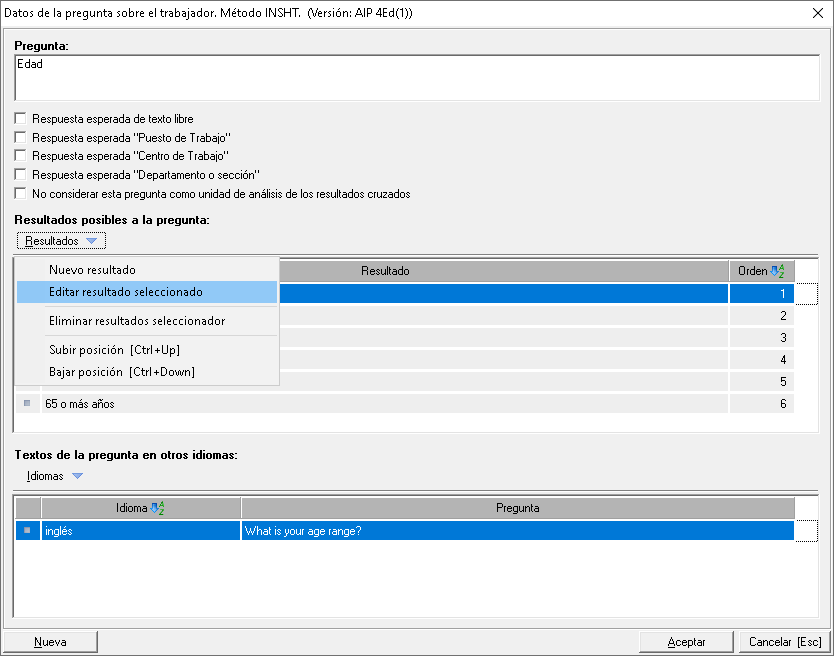Choose "Nuevo resultado" from the menu
This screenshot has width=834, height=656.
[x=92, y=270]
